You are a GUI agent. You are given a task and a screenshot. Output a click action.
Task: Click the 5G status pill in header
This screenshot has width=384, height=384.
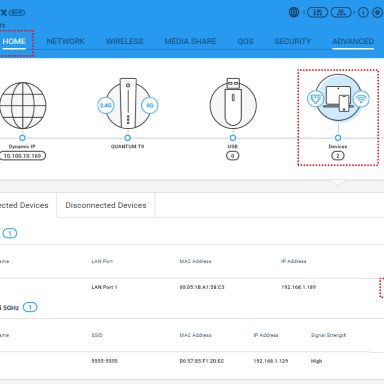[341, 13]
